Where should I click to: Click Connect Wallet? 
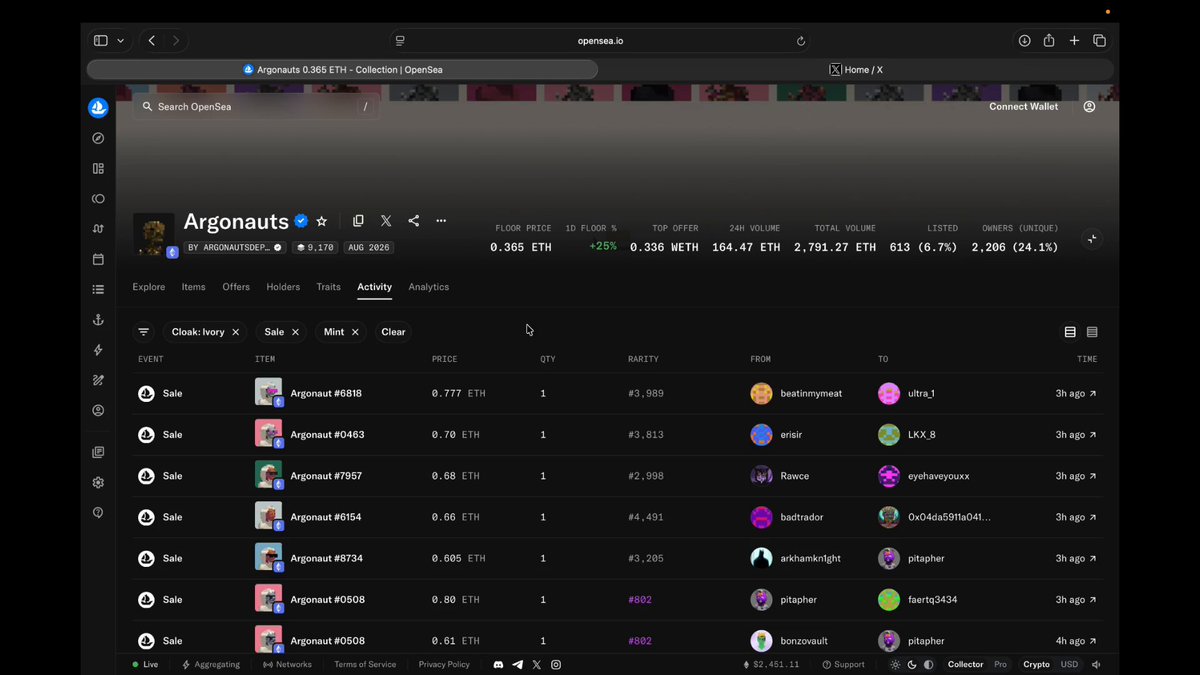pos(1023,107)
